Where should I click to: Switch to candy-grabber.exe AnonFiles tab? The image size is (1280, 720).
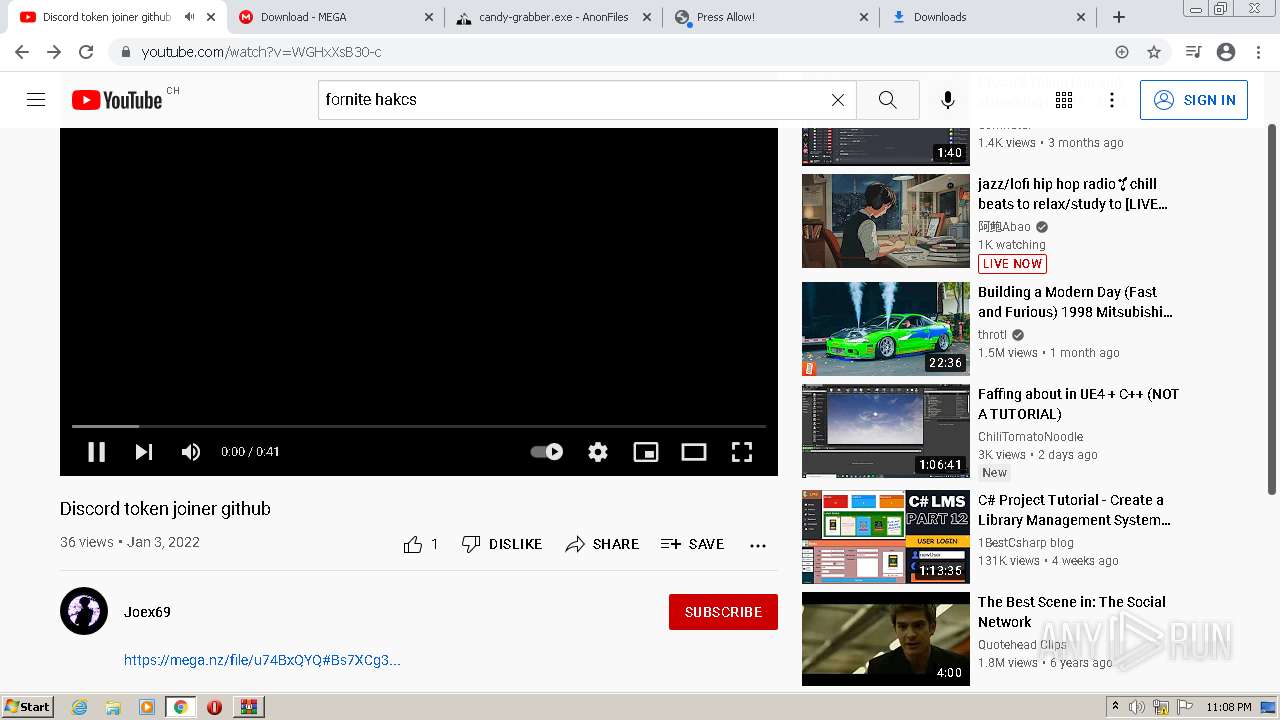tap(552, 17)
